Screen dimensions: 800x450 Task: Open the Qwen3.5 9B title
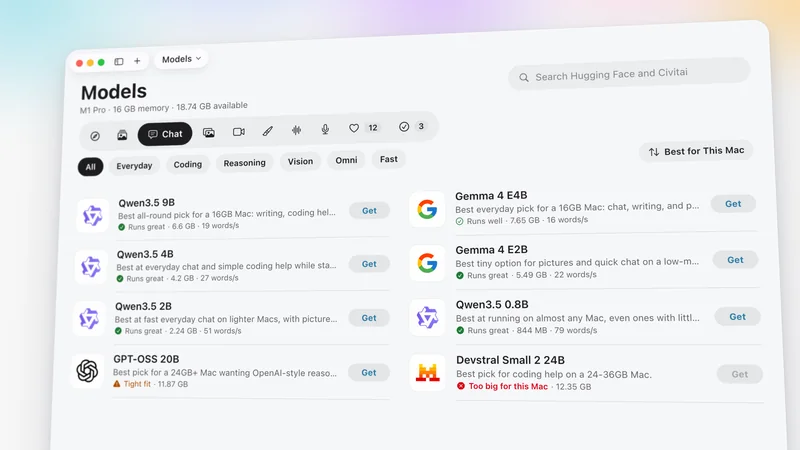click(146, 203)
